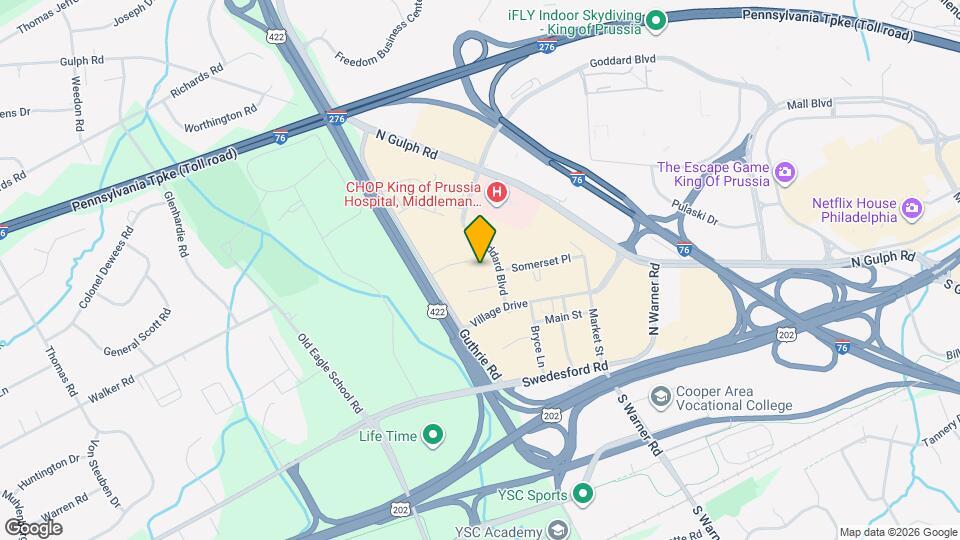
Task: Click the YSC Academy graduation cap icon
Action: point(557,530)
